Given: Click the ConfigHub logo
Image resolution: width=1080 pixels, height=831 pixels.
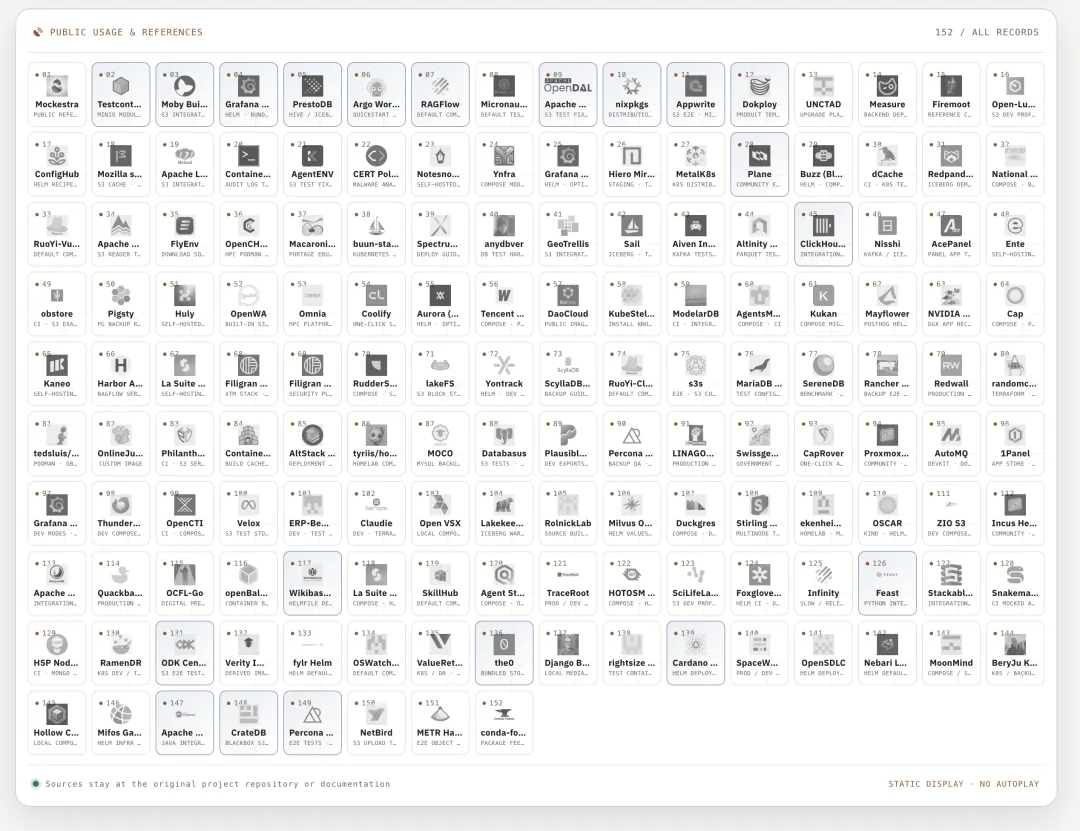Looking at the screenshot, I should coord(57,156).
